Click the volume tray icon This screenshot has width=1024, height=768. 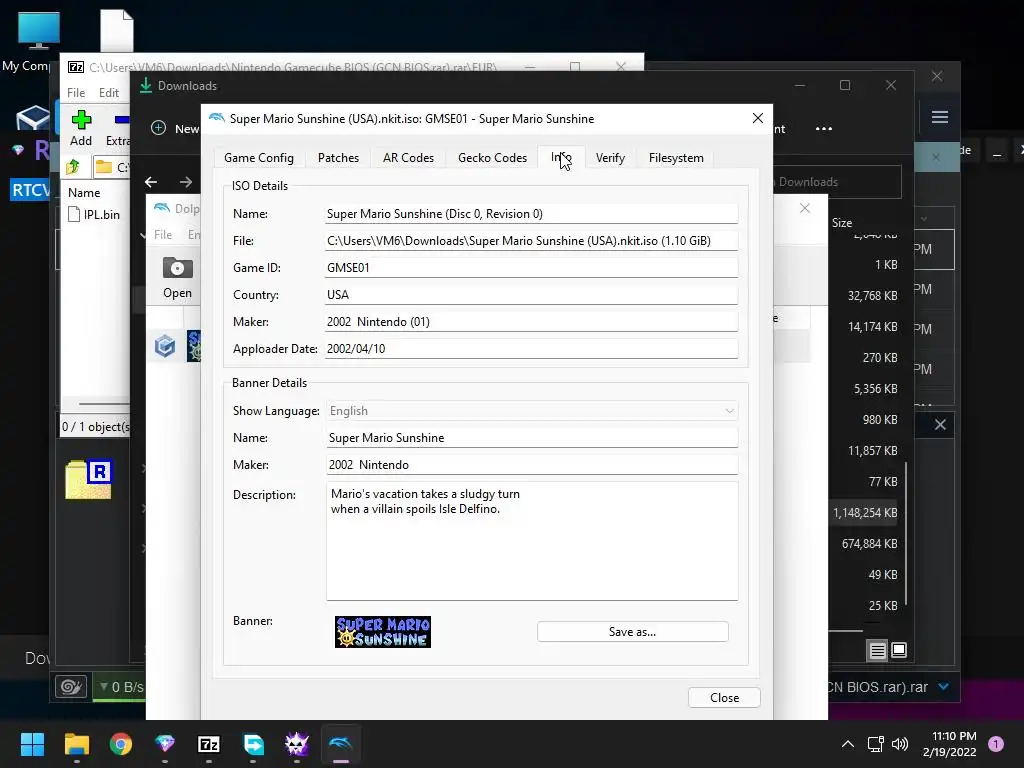[900, 744]
